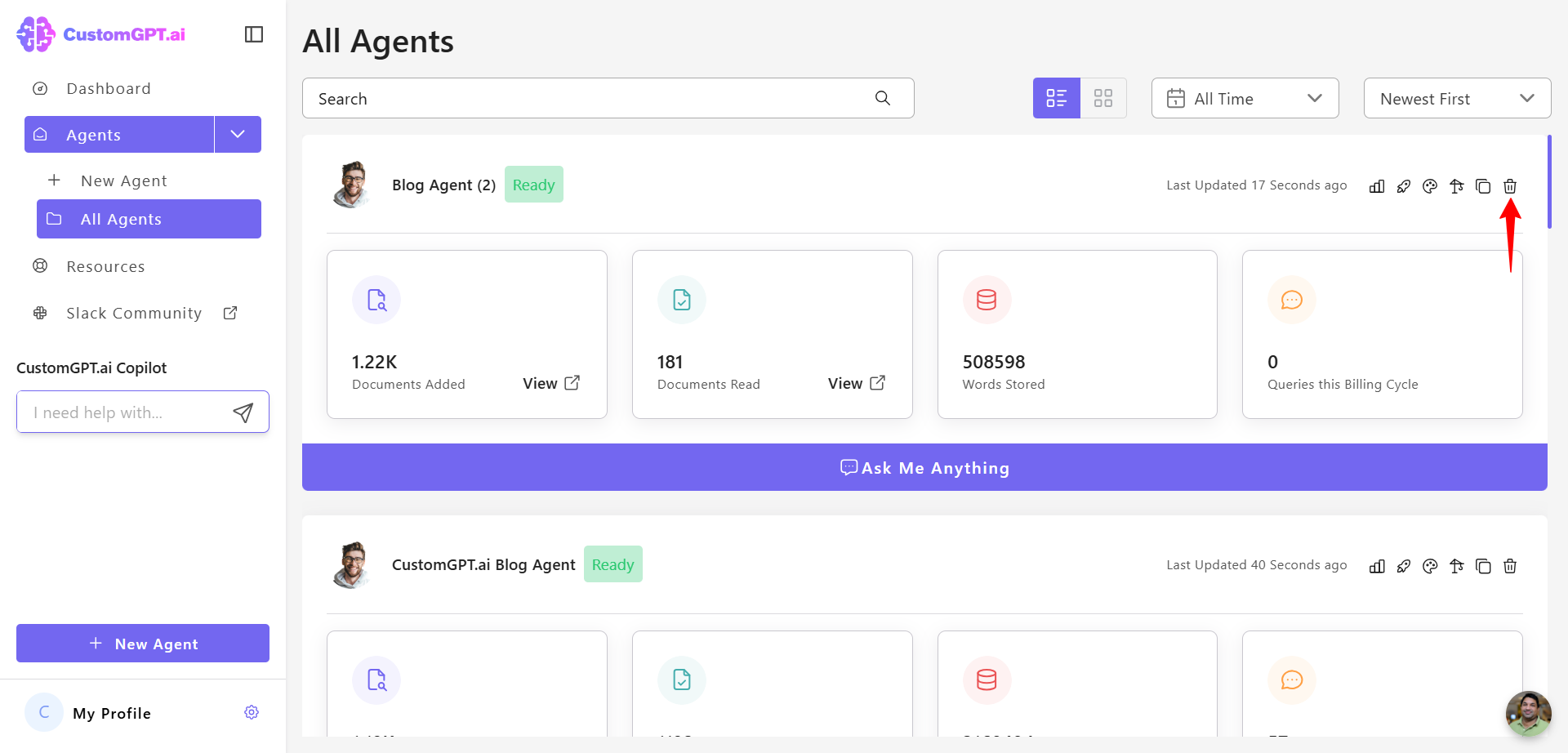Click '508598' words stored value
This screenshot has height=753, width=1568.
pyautogui.click(x=994, y=362)
